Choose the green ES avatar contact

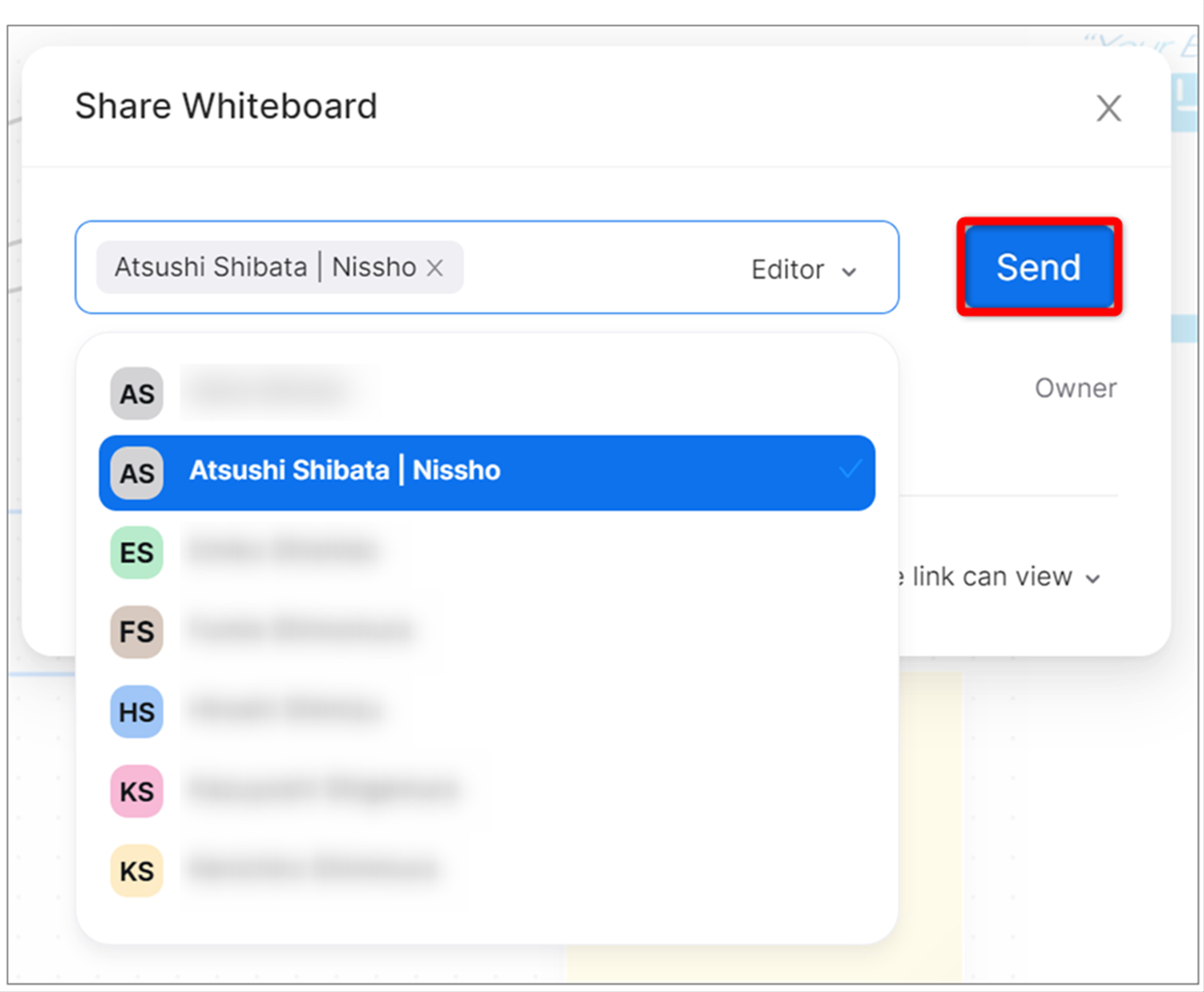click(x=487, y=552)
